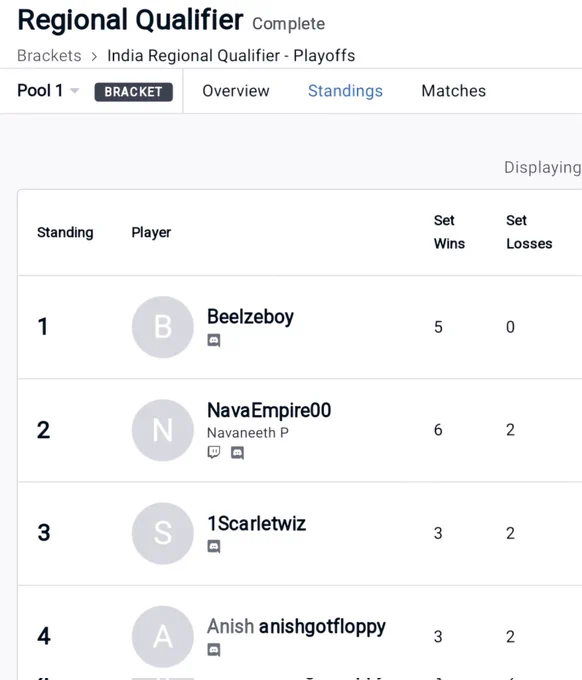Open the NavaEmpire00 player name link

[269, 410]
